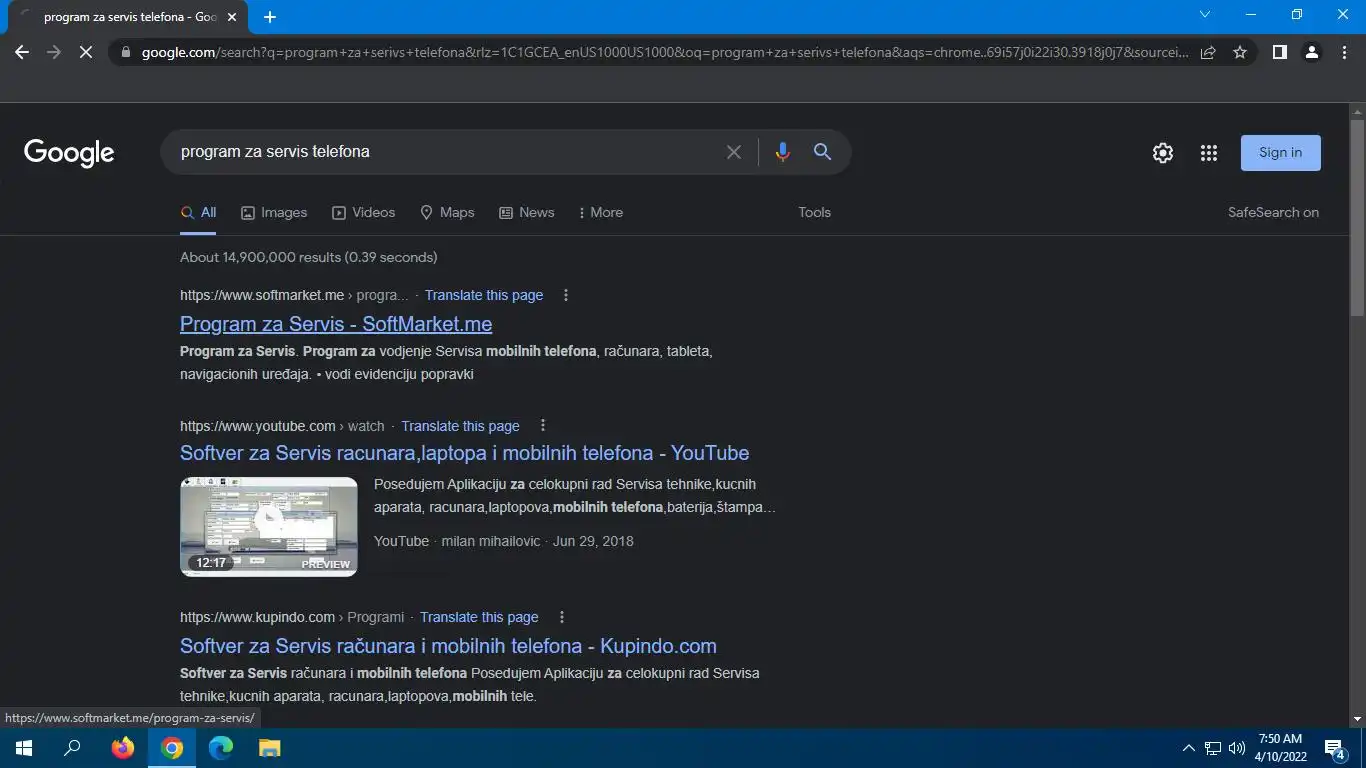Go back to the previous page
Viewport: 1366px width, 768px height.
22,52
